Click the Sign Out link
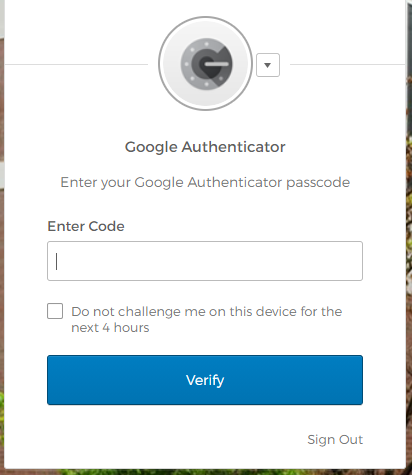The image size is (412, 475). pos(335,440)
